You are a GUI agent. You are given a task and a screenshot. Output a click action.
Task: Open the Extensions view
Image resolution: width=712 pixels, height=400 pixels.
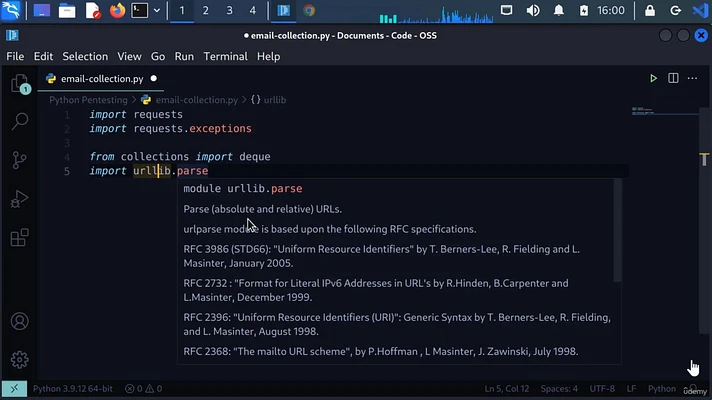[19, 238]
